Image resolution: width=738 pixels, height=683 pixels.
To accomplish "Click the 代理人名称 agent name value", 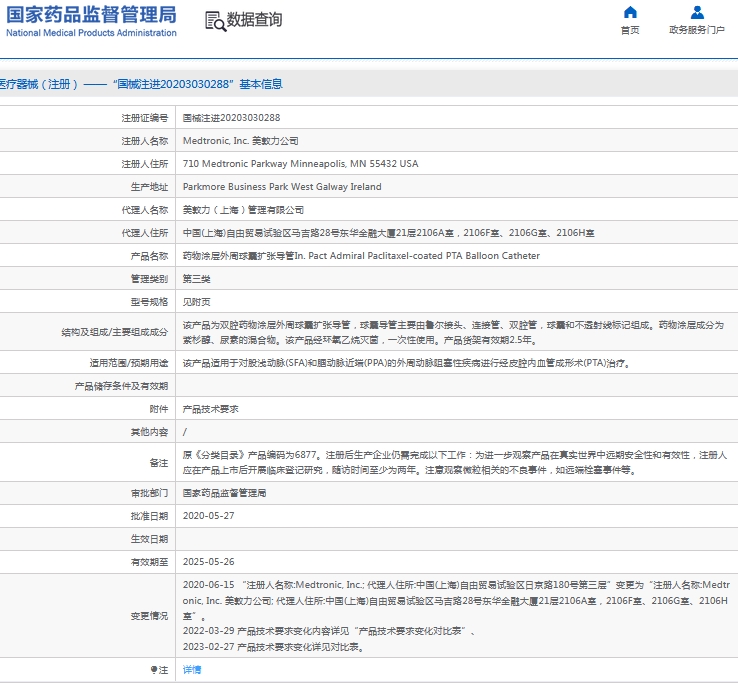I will (243, 210).
